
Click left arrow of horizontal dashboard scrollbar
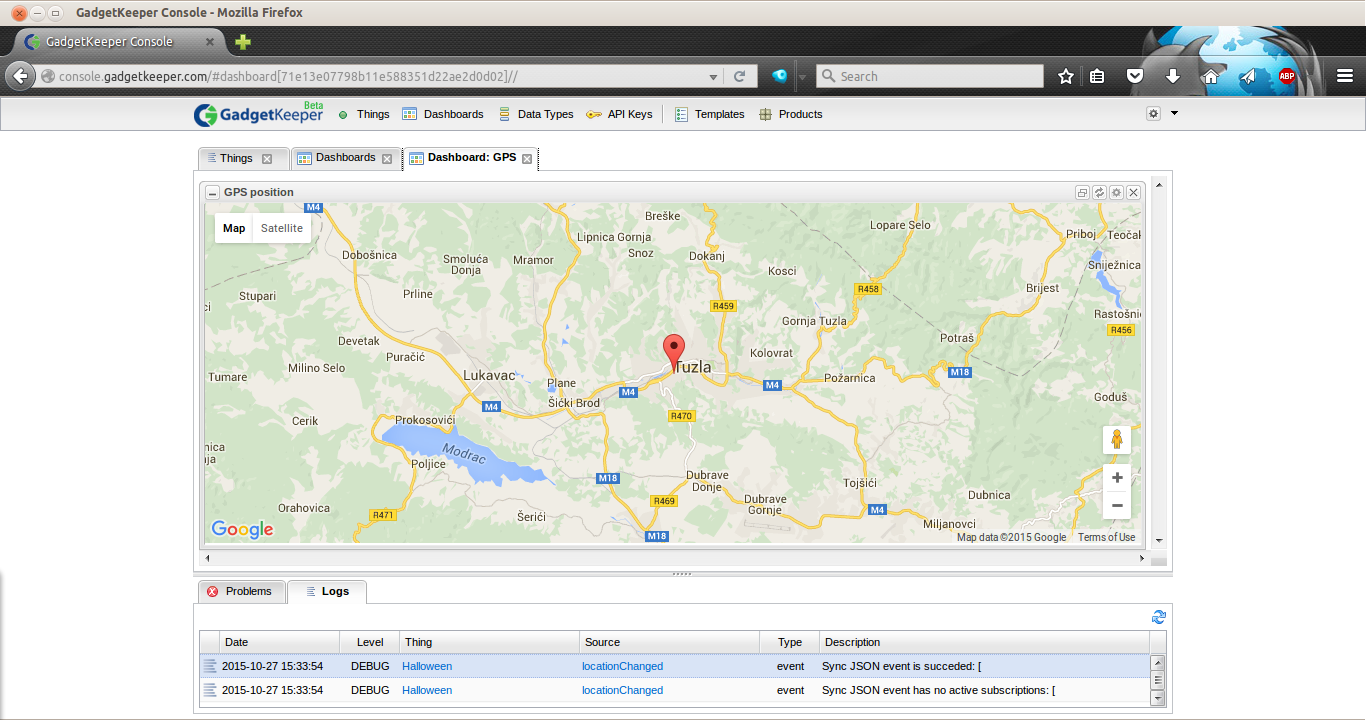pos(207,558)
